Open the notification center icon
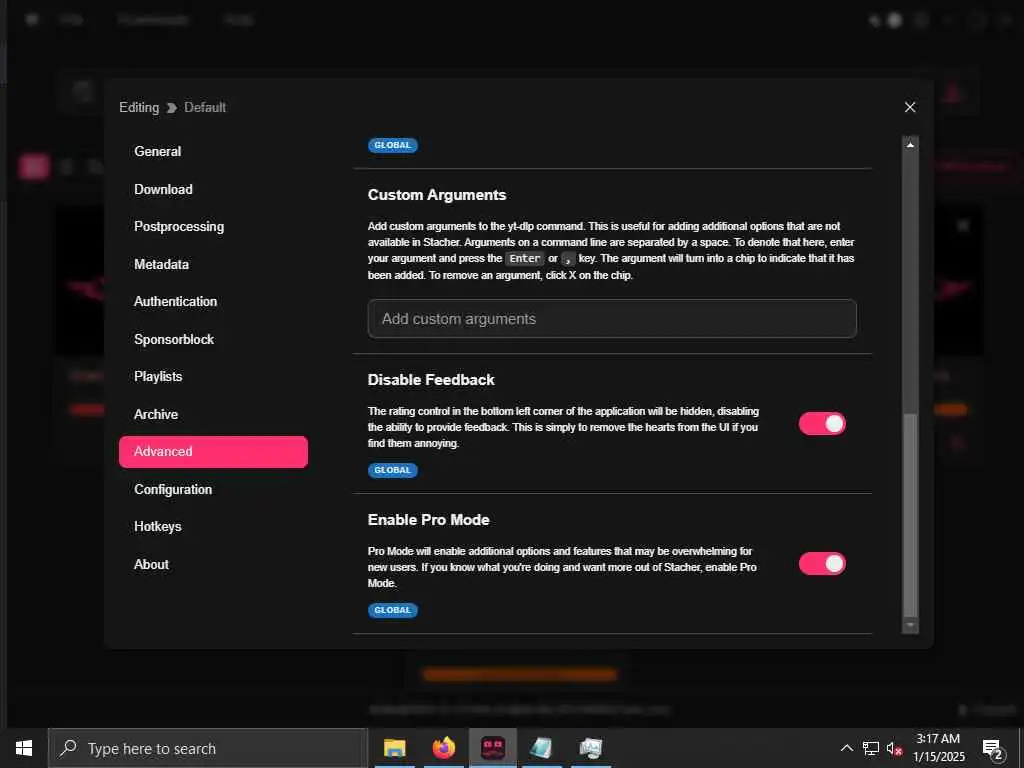Screen dimensions: 1024x768 [993, 749]
